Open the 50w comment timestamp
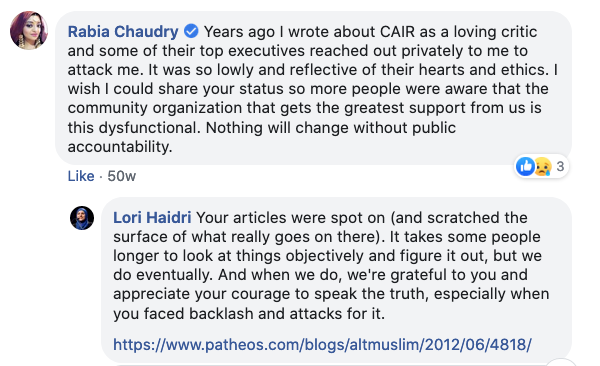Viewport: 600px width, 366px height. tap(121, 176)
